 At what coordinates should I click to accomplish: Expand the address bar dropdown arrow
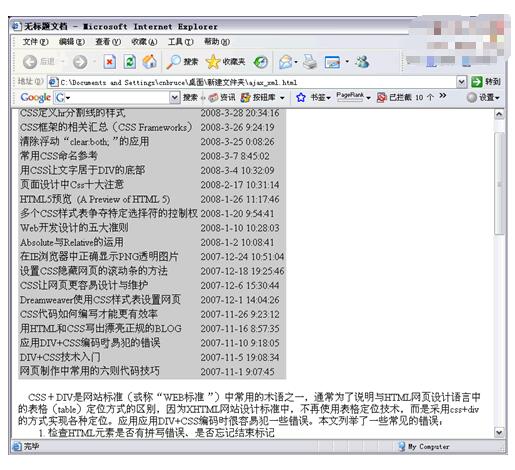pos(461,82)
